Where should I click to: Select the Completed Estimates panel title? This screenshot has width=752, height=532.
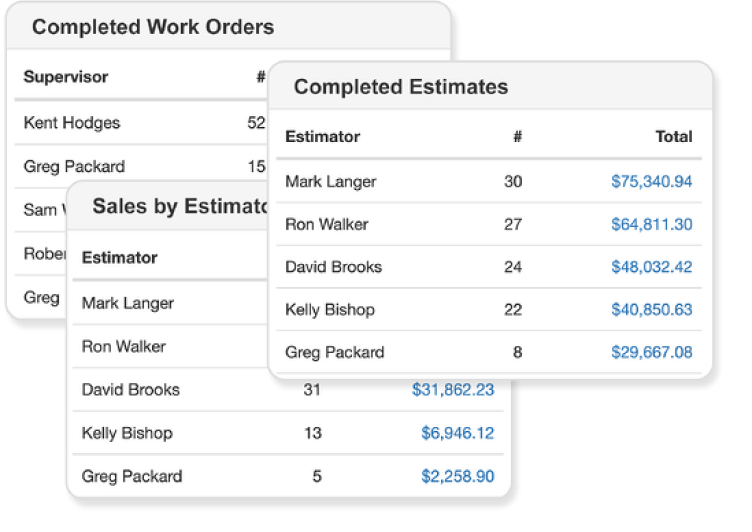(x=400, y=87)
